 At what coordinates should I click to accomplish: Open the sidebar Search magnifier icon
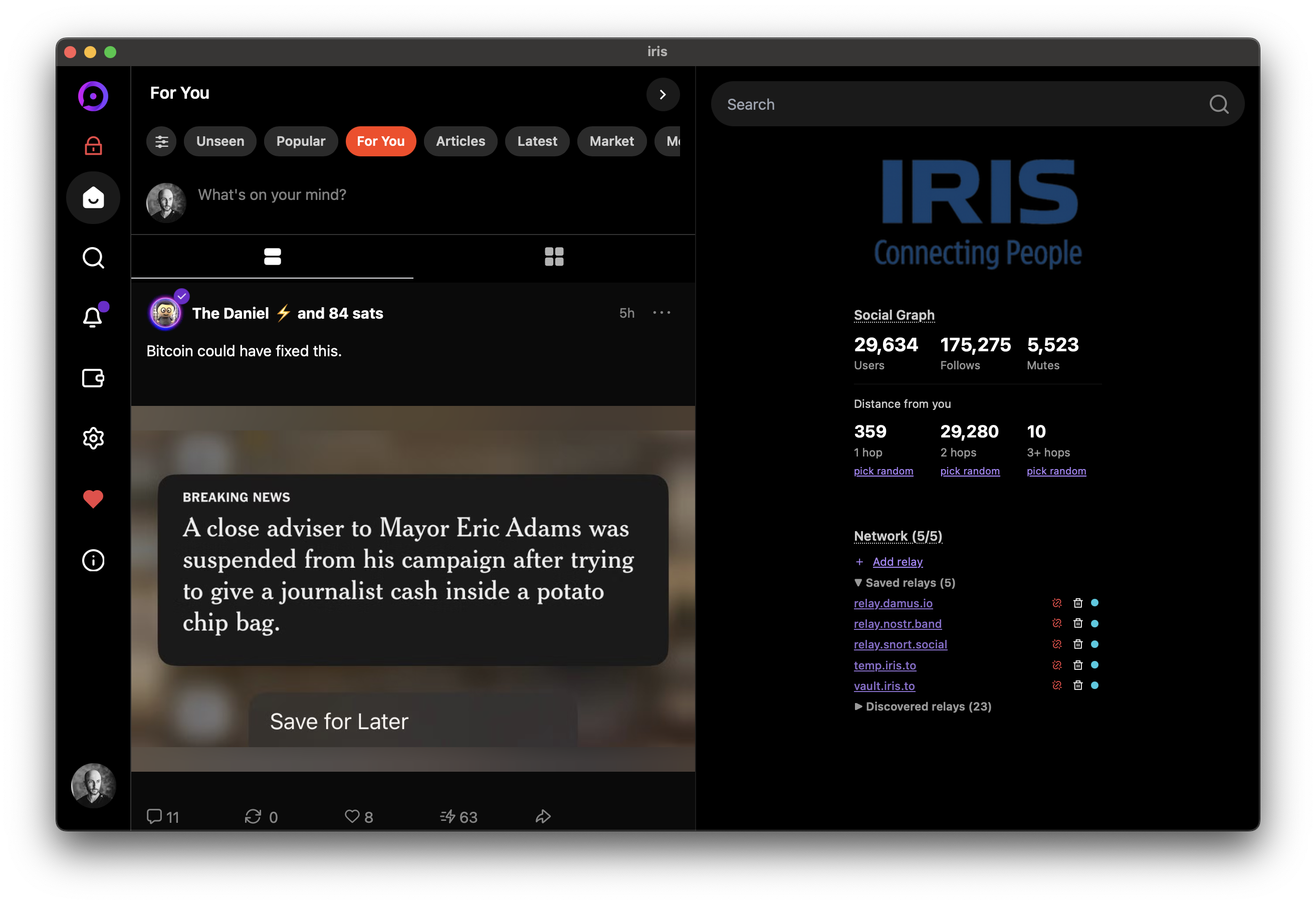pos(93,258)
